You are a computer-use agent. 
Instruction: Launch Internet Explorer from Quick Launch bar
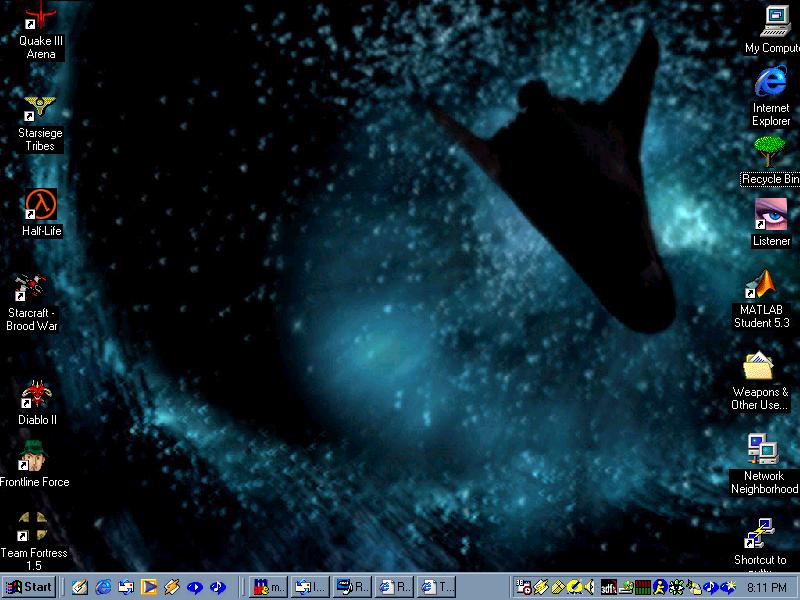point(102,587)
